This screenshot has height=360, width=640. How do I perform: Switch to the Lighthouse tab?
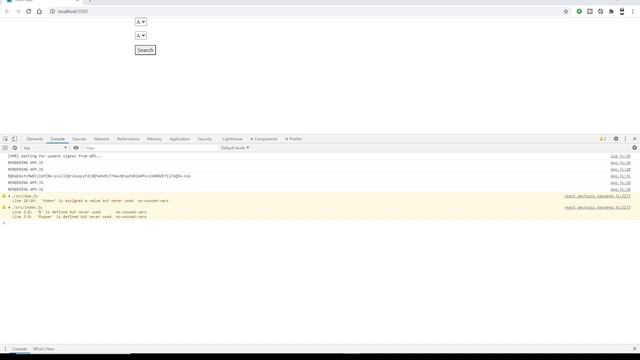click(x=232, y=139)
